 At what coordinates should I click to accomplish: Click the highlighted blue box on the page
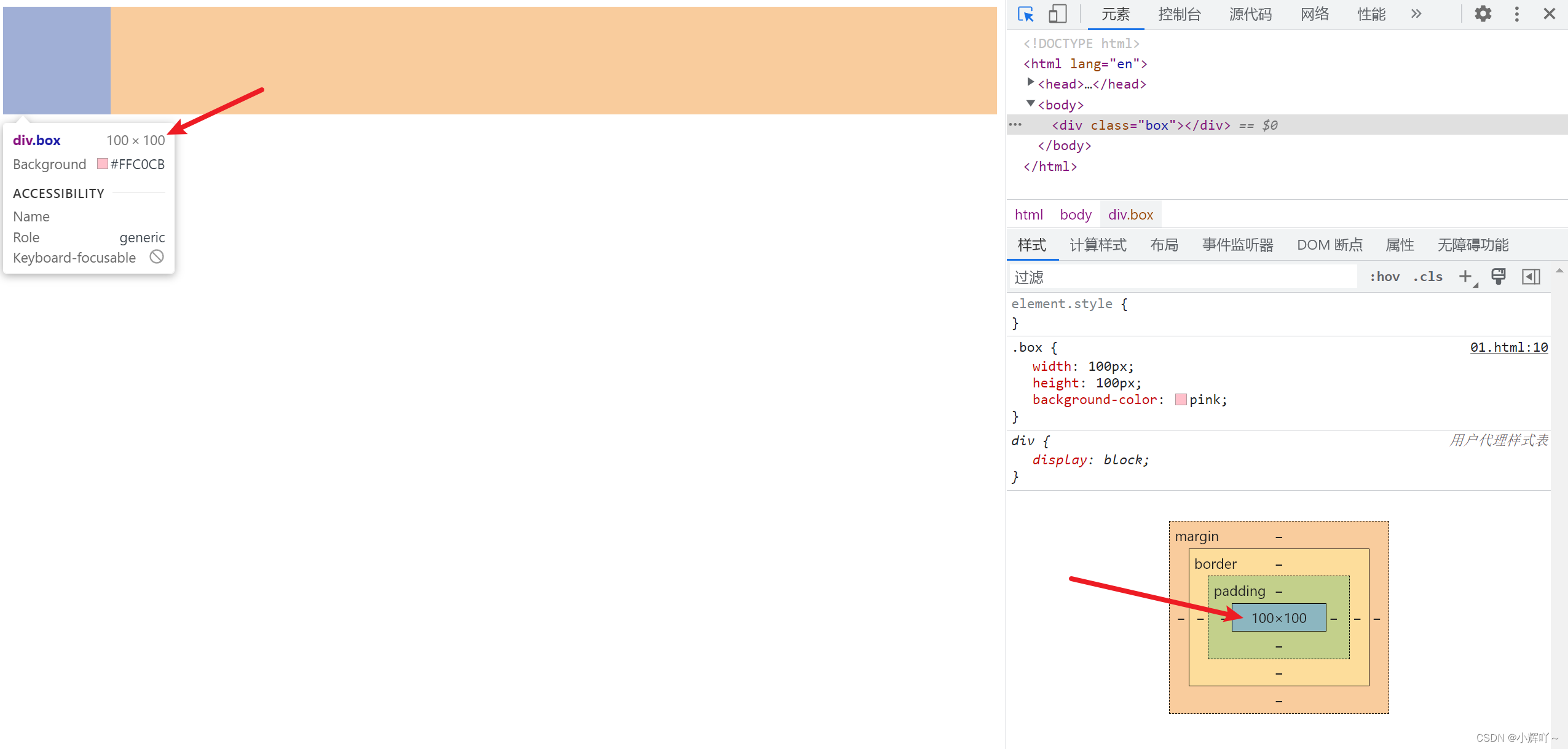tap(57, 60)
